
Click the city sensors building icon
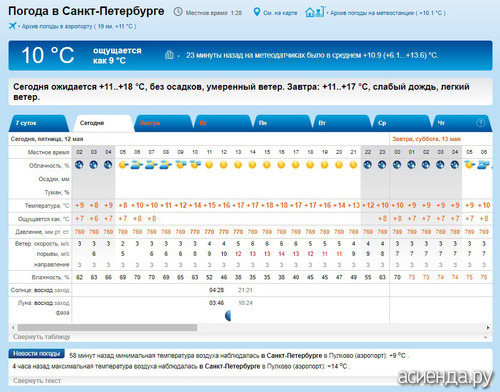[169, 55]
